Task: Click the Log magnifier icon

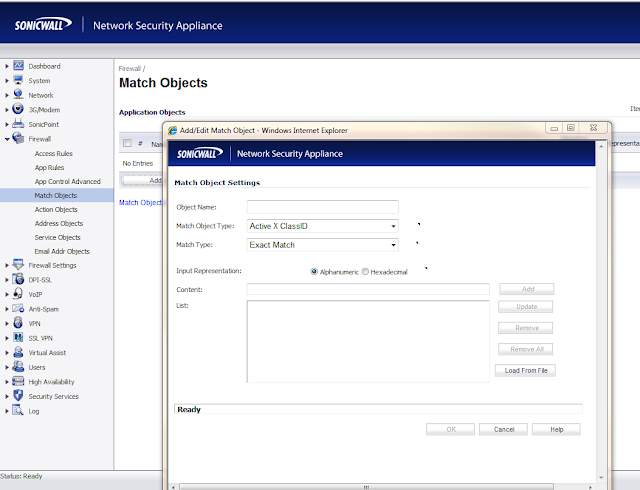Action: click(x=18, y=410)
